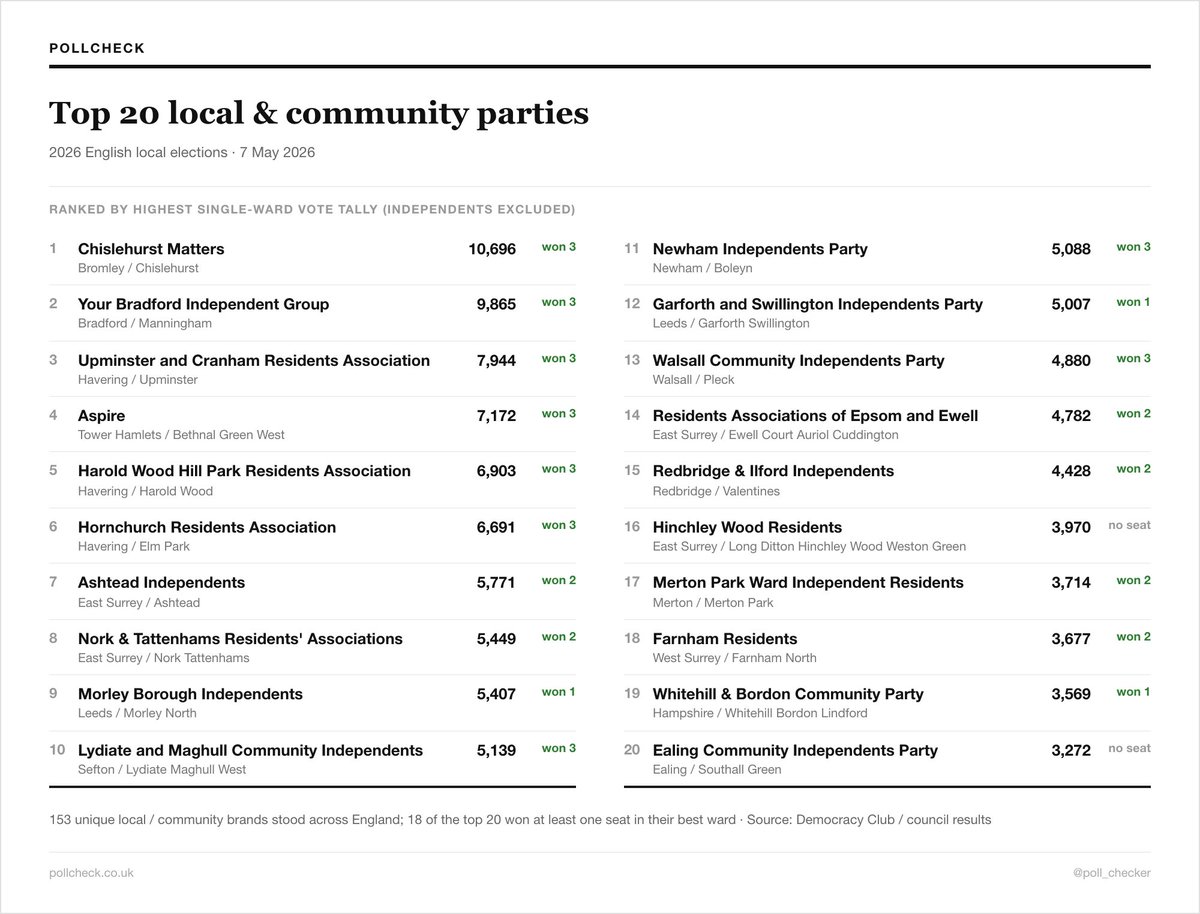Click Nork & Tattenhams Residents' Associations
This screenshot has width=1200, height=914.
(x=240, y=639)
